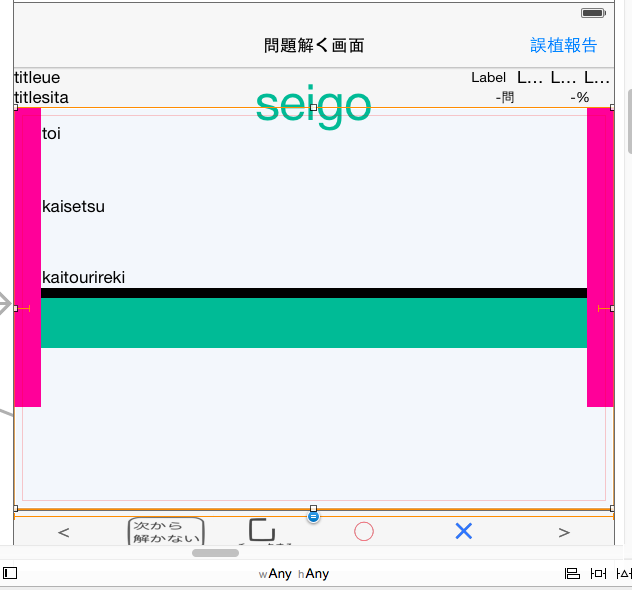Click the vertical canvas scrollbar thumb
This screenshot has width=632, height=590.
tap(630, 121)
